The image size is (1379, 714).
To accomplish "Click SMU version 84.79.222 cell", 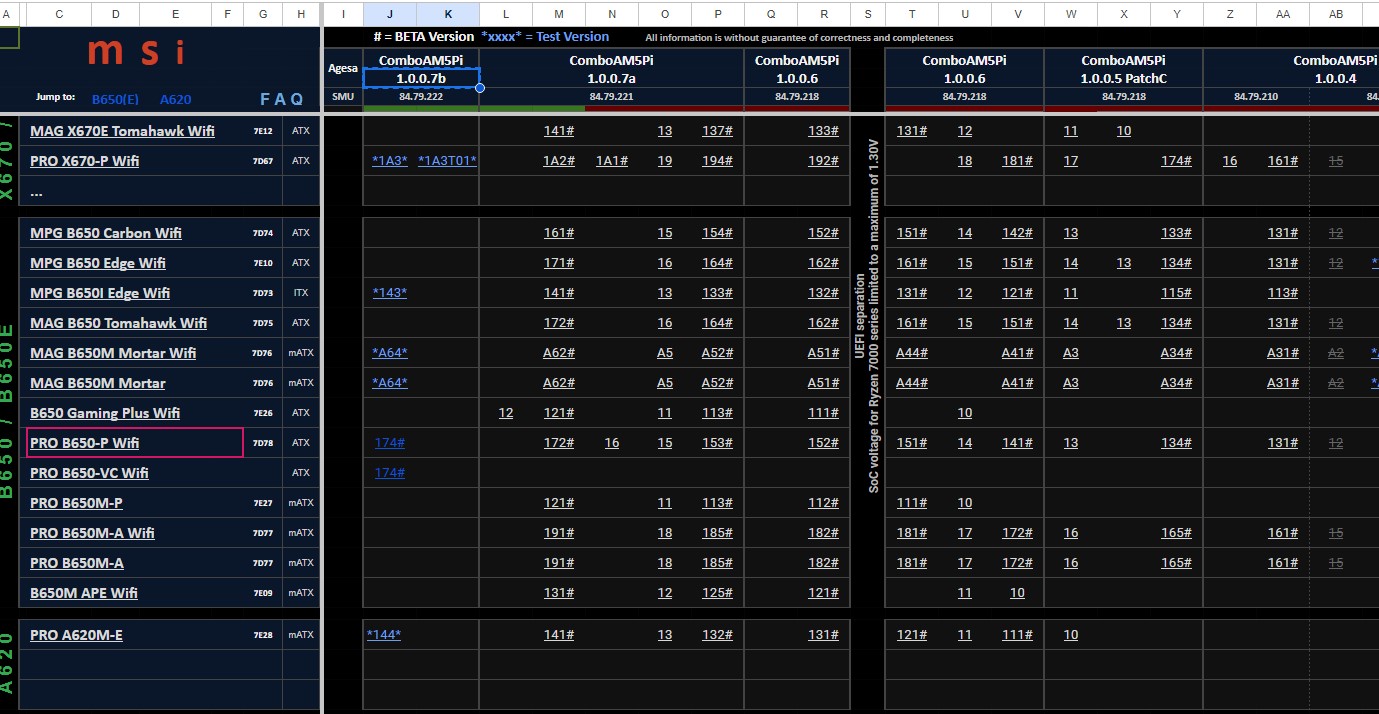I will pyautogui.click(x=421, y=97).
